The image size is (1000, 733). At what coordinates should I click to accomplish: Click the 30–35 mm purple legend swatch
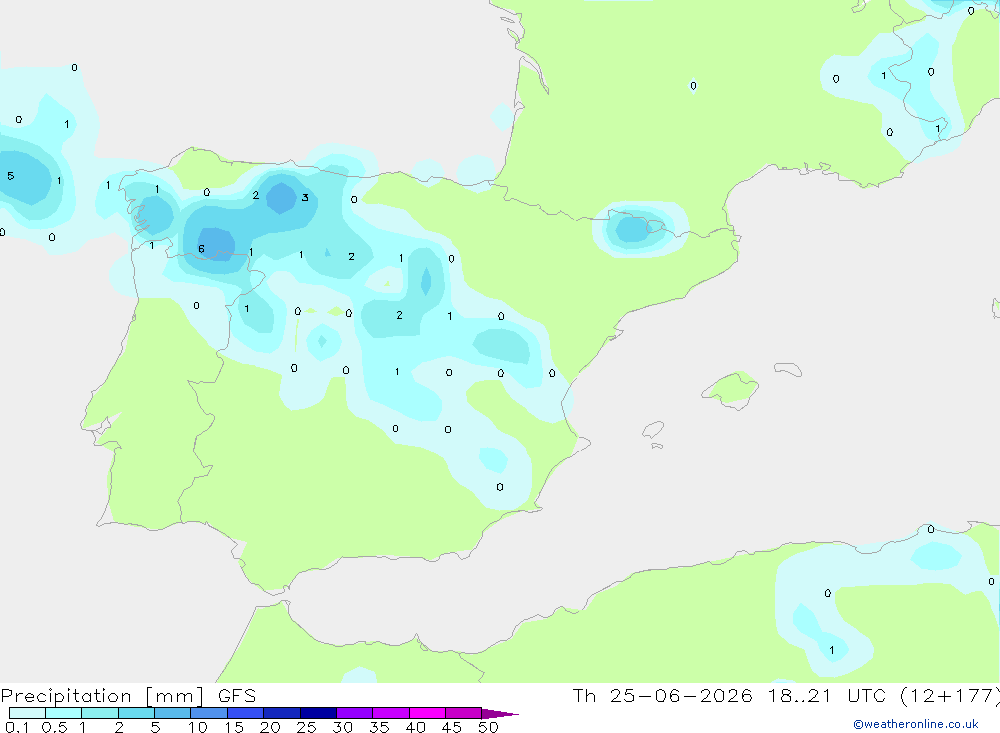click(355, 713)
